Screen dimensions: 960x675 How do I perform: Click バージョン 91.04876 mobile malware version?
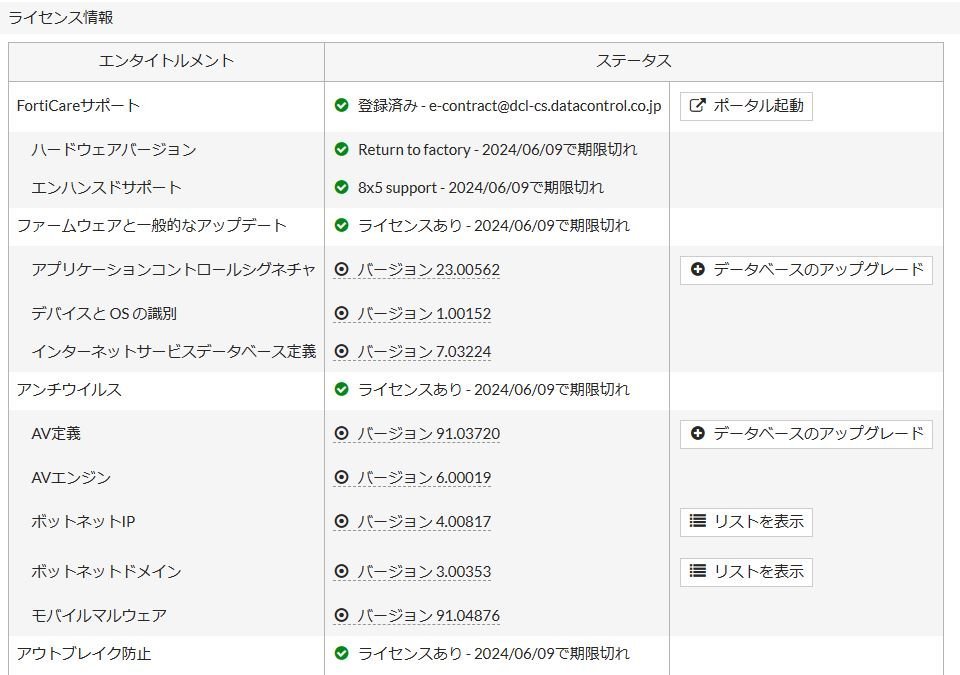pos(428,615)
